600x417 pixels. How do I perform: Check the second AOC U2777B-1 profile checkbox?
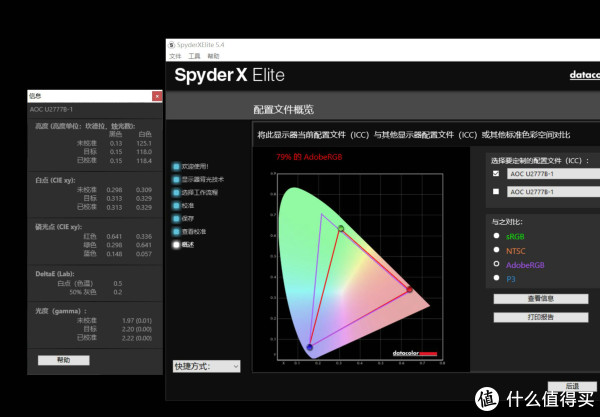(496, 191)
